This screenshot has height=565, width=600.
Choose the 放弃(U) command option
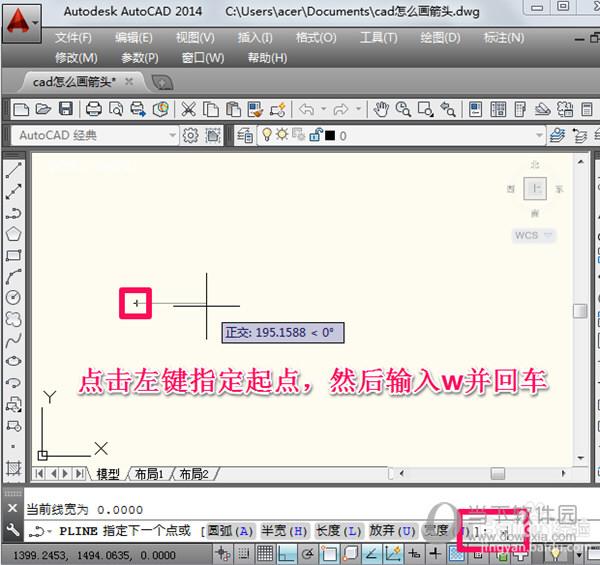click(x=393, y=531)
